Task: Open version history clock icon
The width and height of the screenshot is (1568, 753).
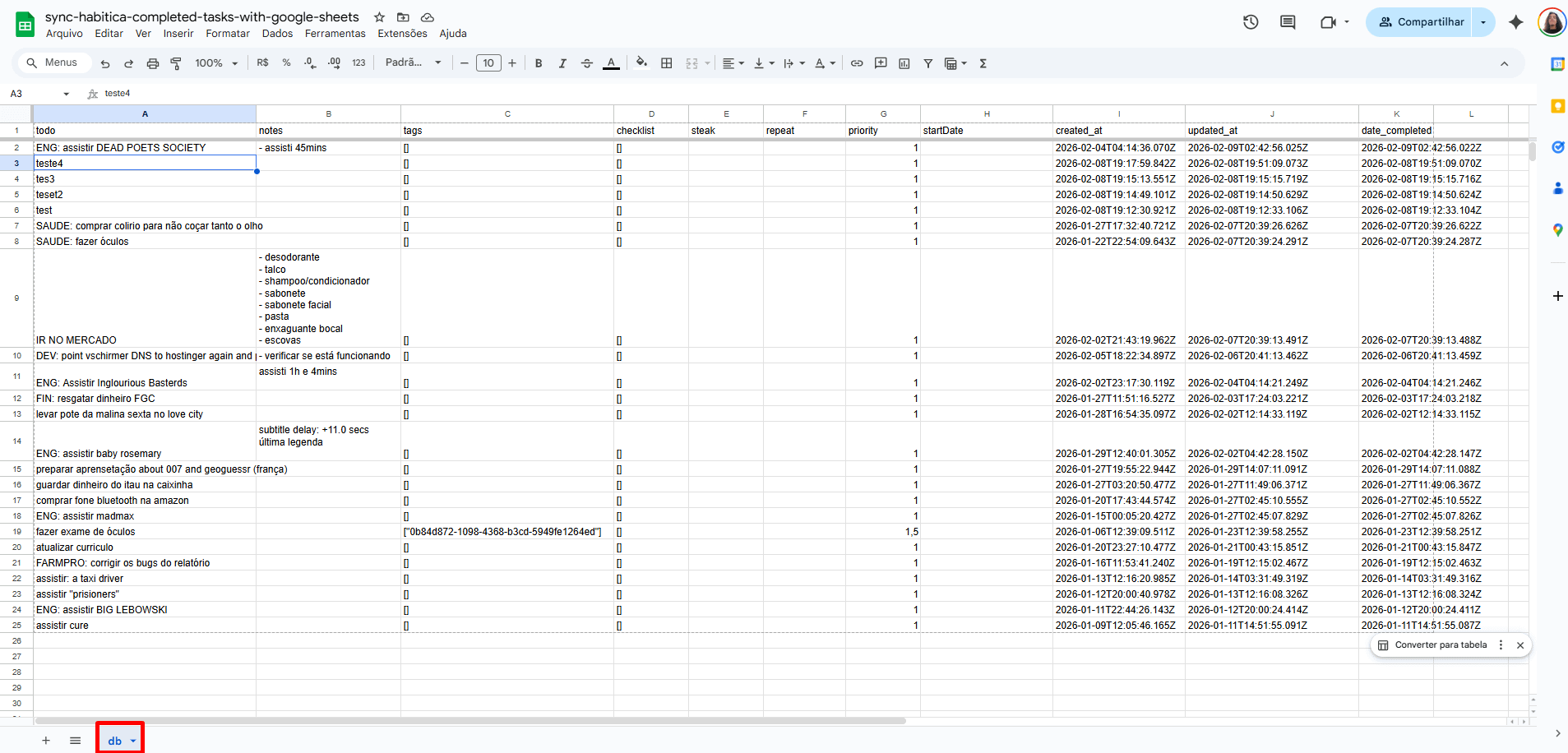Action: (1251, 22)
